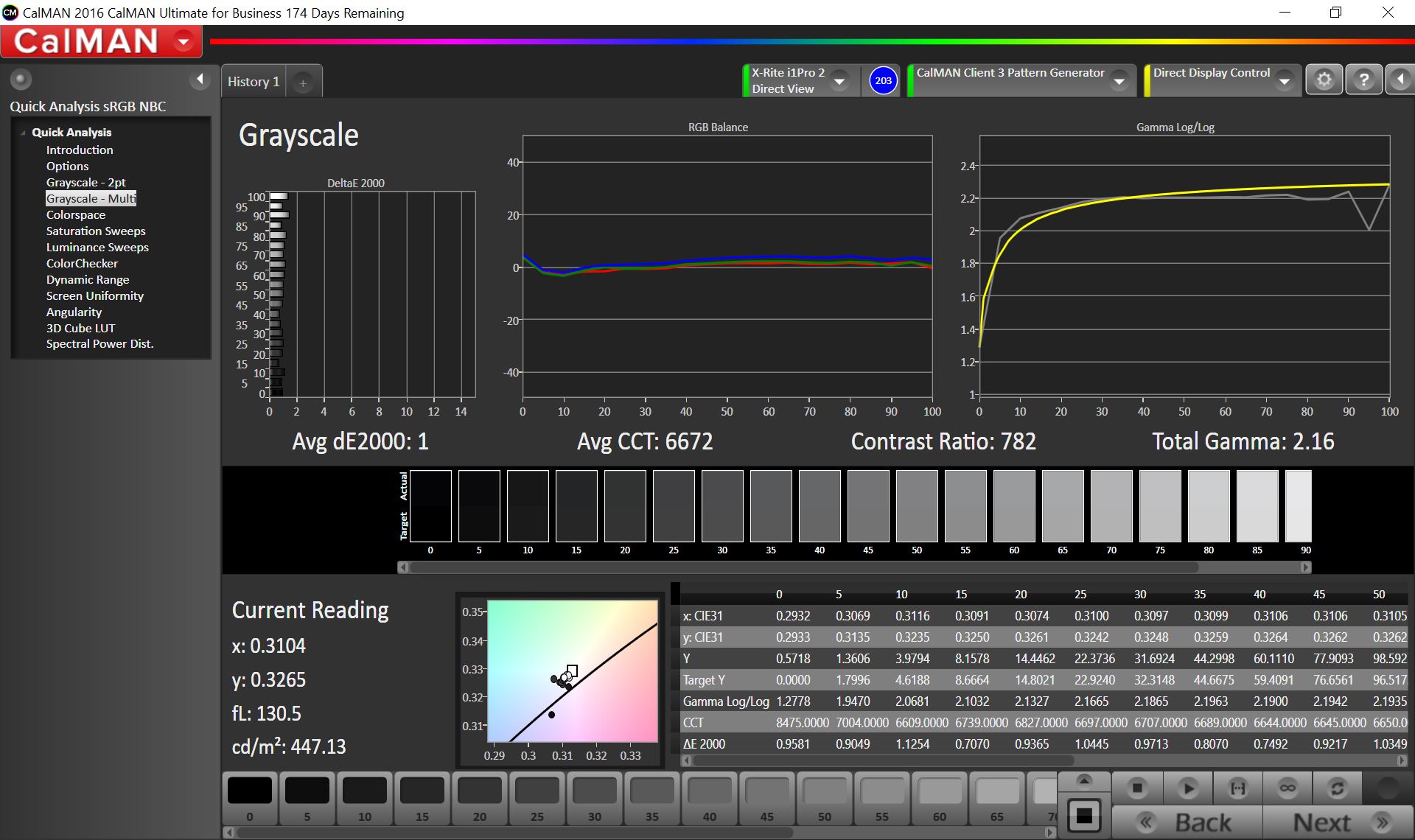Toggle the round button at sidebar top-left
The image size is (1415, 840).
click(21, 79)
